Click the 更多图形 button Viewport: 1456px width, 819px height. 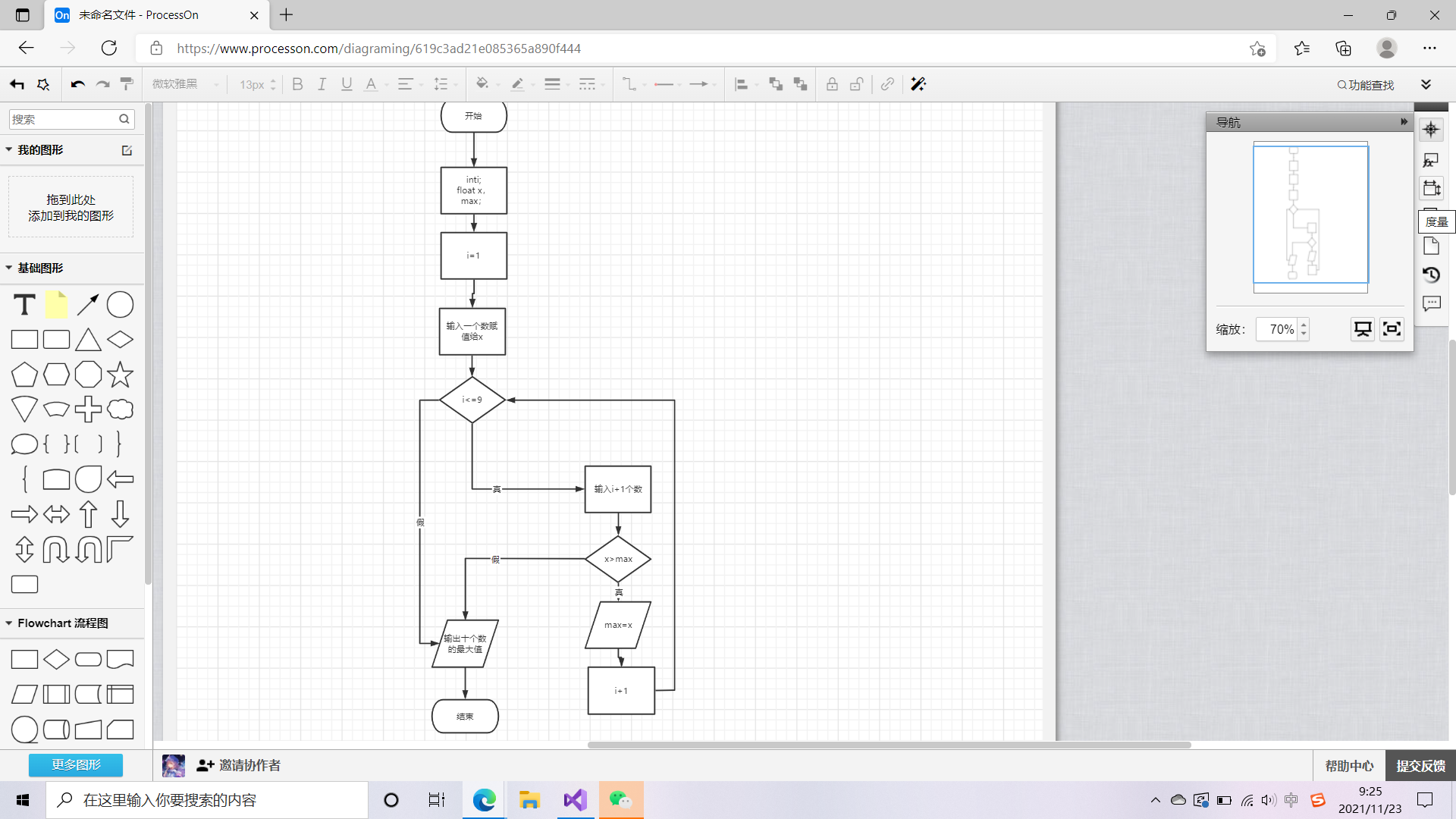tap(76, 764)
